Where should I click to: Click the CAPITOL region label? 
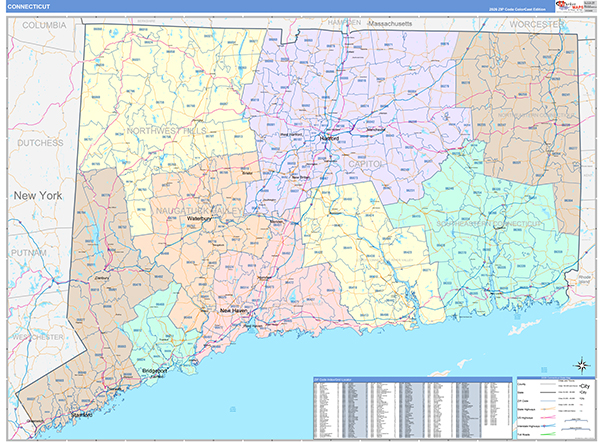365,164
